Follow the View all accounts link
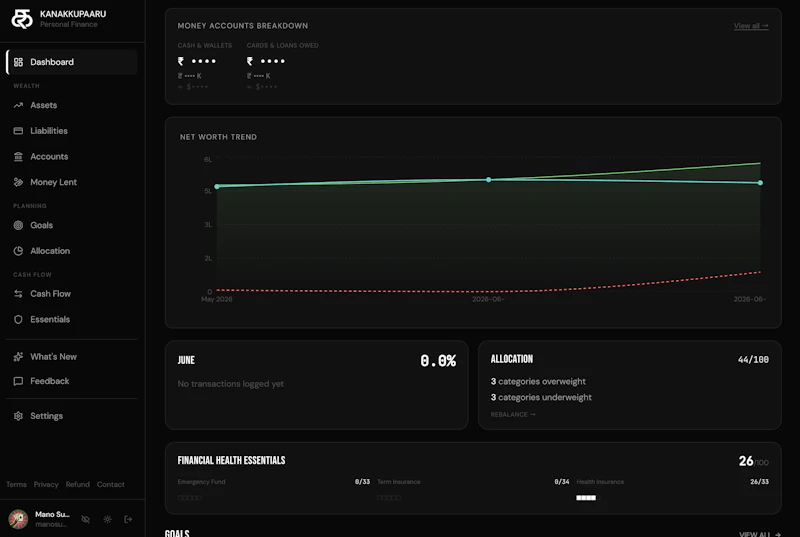This screenshot has height=537, width=800. tap(751, 25)
